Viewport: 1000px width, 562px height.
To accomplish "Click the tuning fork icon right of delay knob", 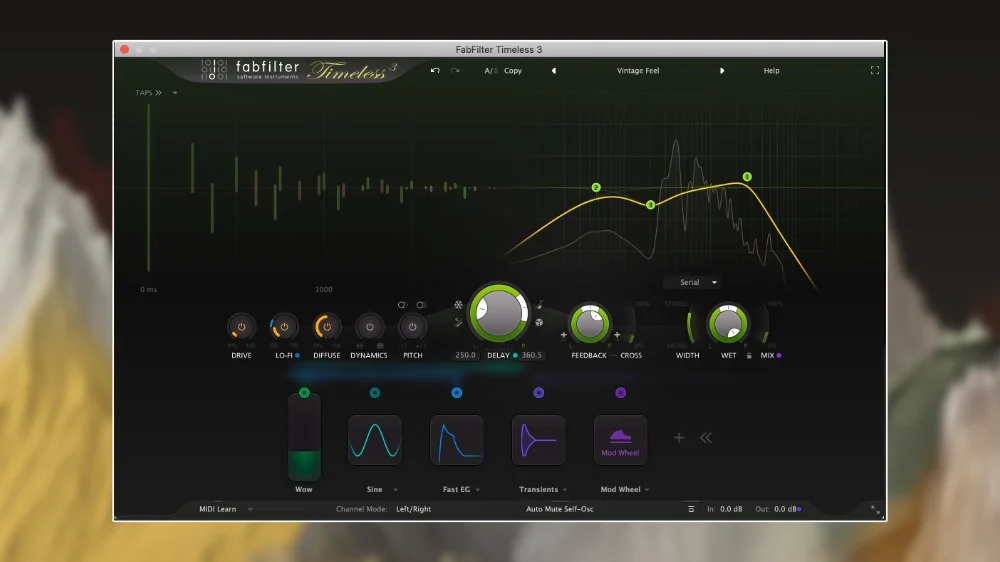I will point(540,305).
